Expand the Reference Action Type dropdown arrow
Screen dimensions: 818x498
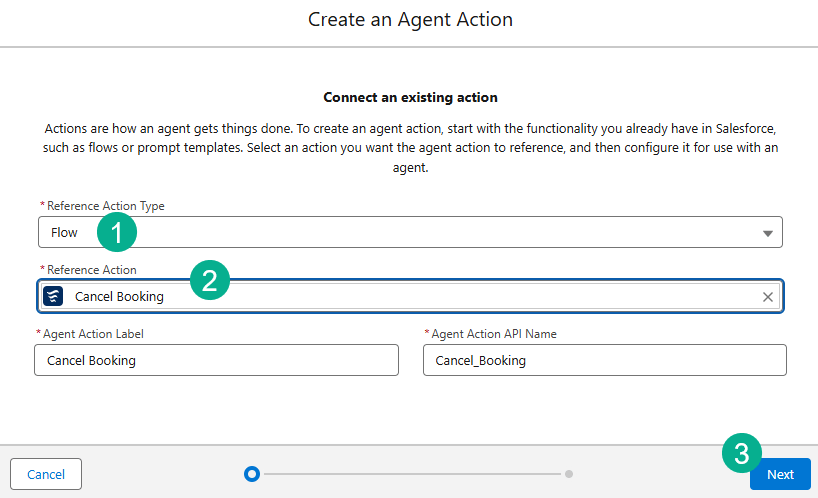pos(767,233)
